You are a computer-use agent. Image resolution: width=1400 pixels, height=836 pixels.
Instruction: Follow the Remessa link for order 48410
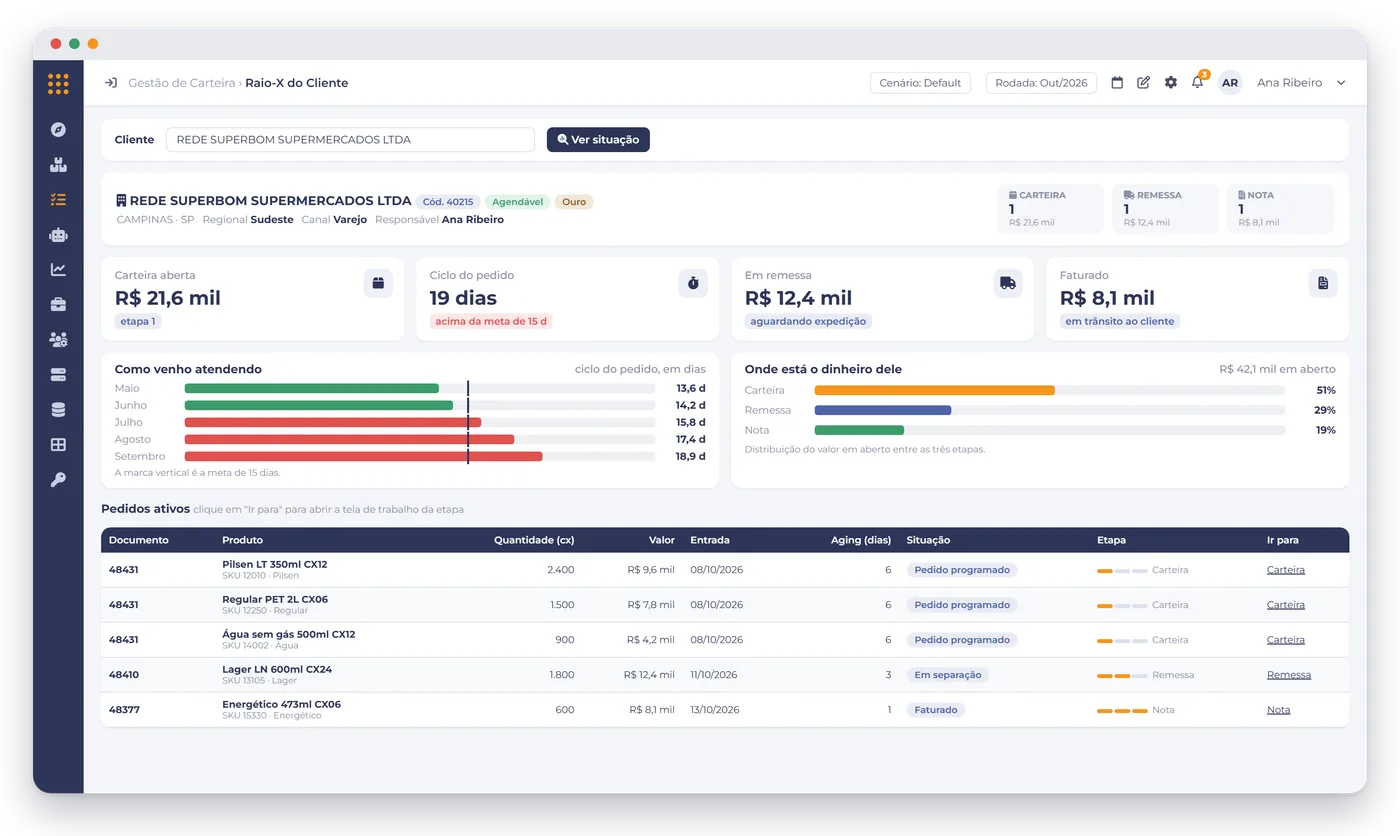[x=1289, y=675]
